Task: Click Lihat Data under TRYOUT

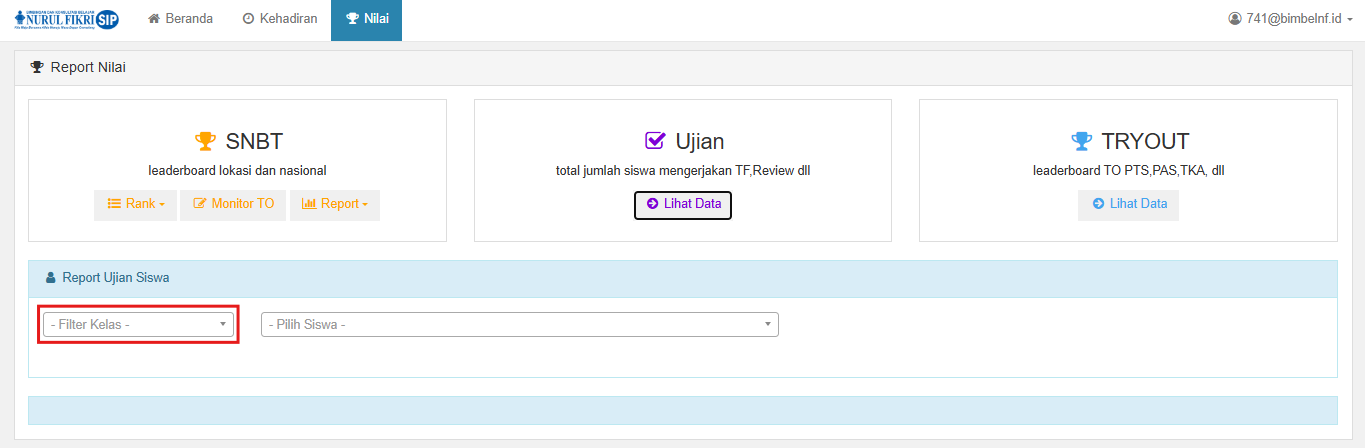Action: [x=1128, y=204]
